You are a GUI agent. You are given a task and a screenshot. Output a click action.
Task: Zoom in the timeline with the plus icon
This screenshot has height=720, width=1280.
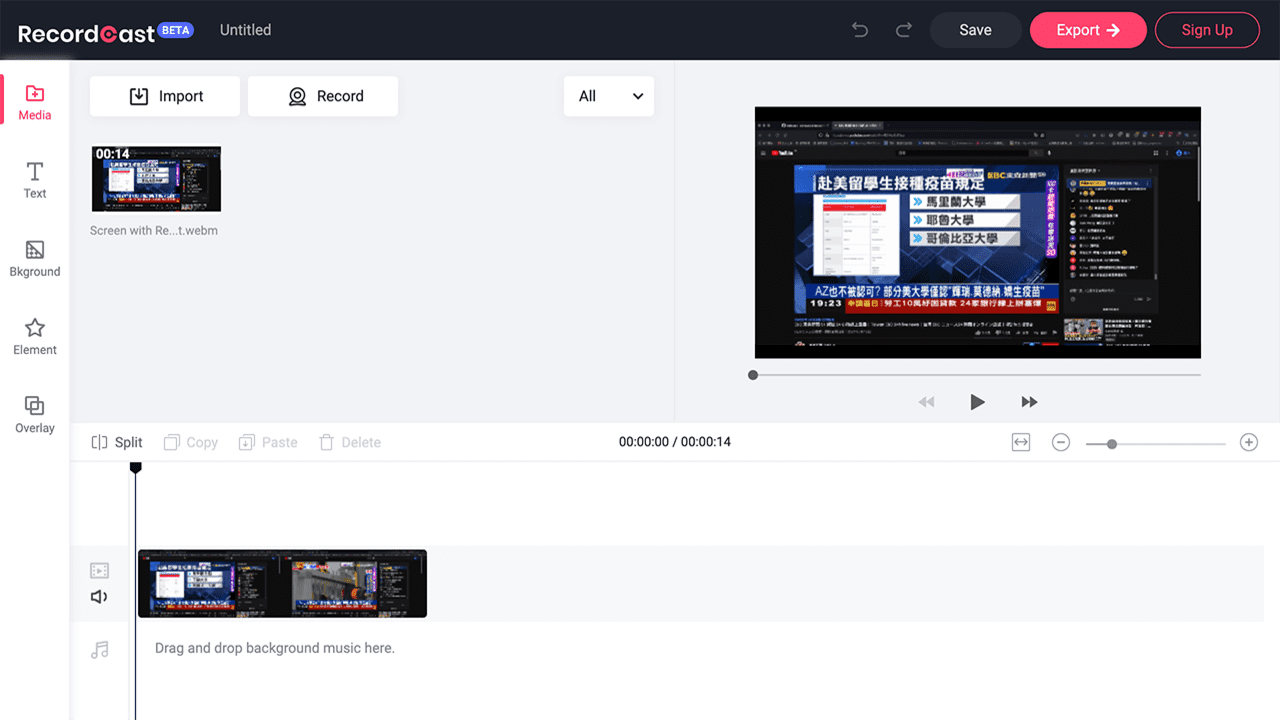1248,441
